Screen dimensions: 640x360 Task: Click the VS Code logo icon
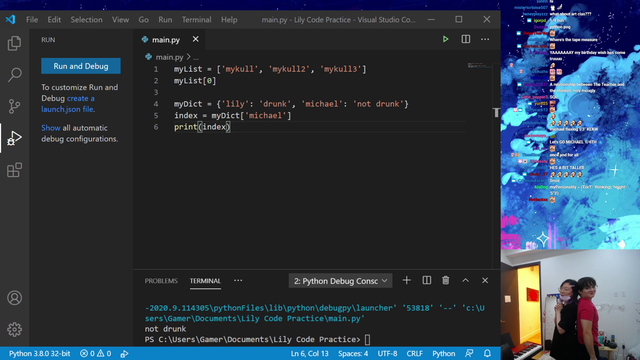10,19
